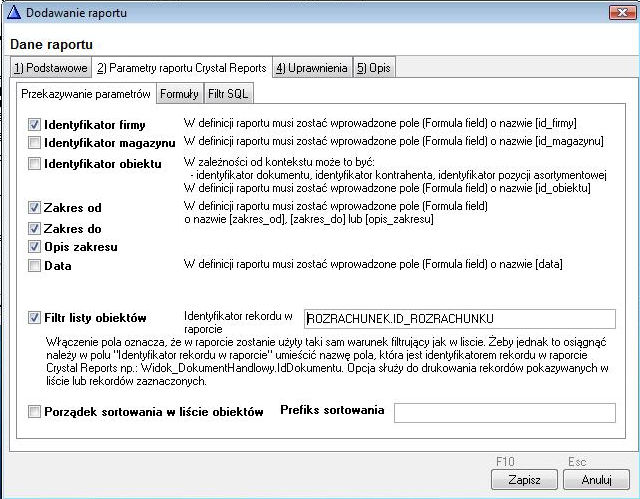Enable the Data checkbox

point(35,266)
